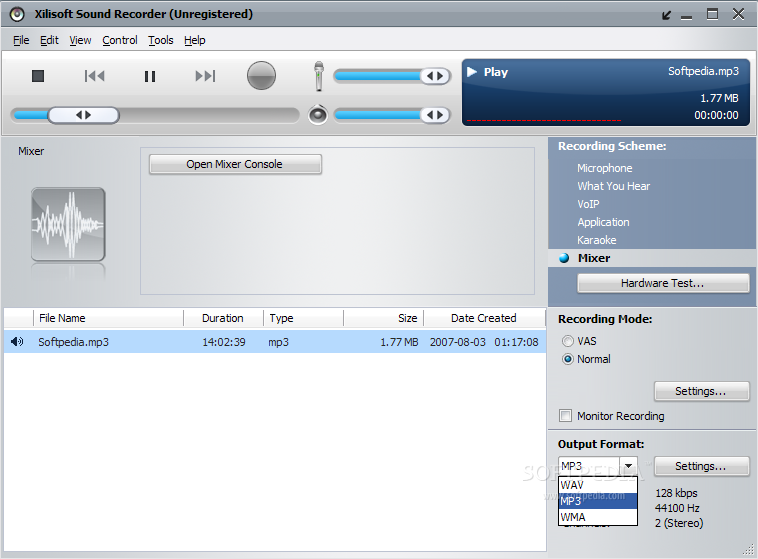Open Recording Mode Settings button
Screen dimensions: 758x559
[701, 391]
